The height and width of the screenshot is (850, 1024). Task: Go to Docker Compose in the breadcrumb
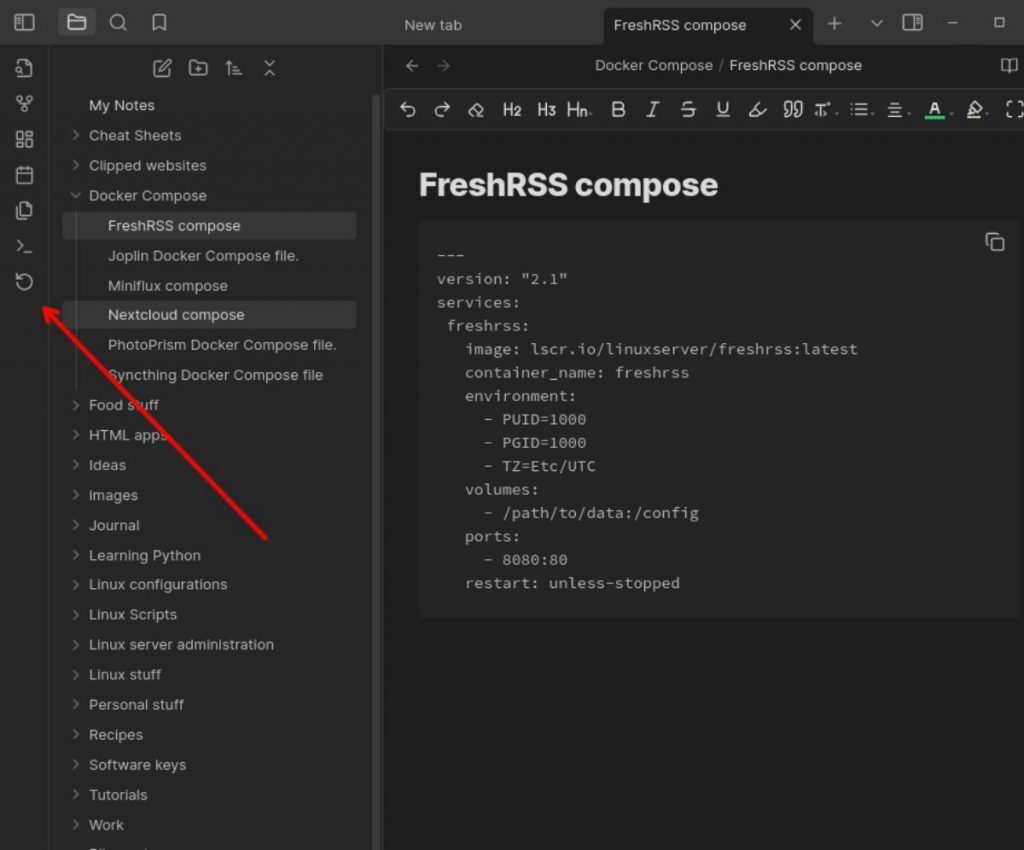pyautogui.click(x=653, y=66)
